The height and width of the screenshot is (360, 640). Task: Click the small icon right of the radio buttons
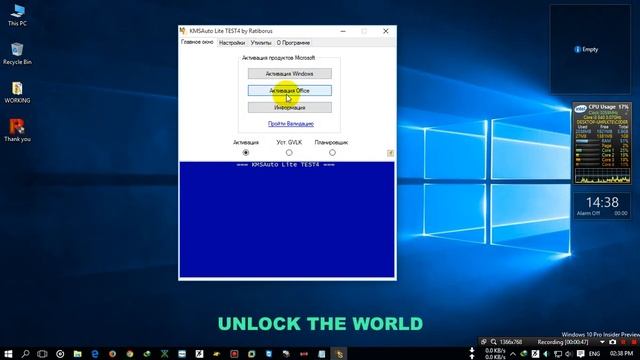tap(390, 153)
